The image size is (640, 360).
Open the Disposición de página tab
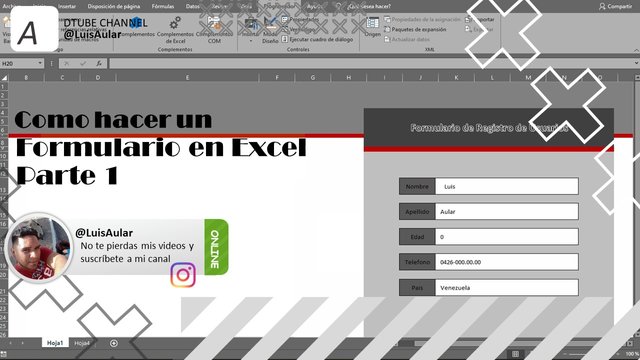114,6
